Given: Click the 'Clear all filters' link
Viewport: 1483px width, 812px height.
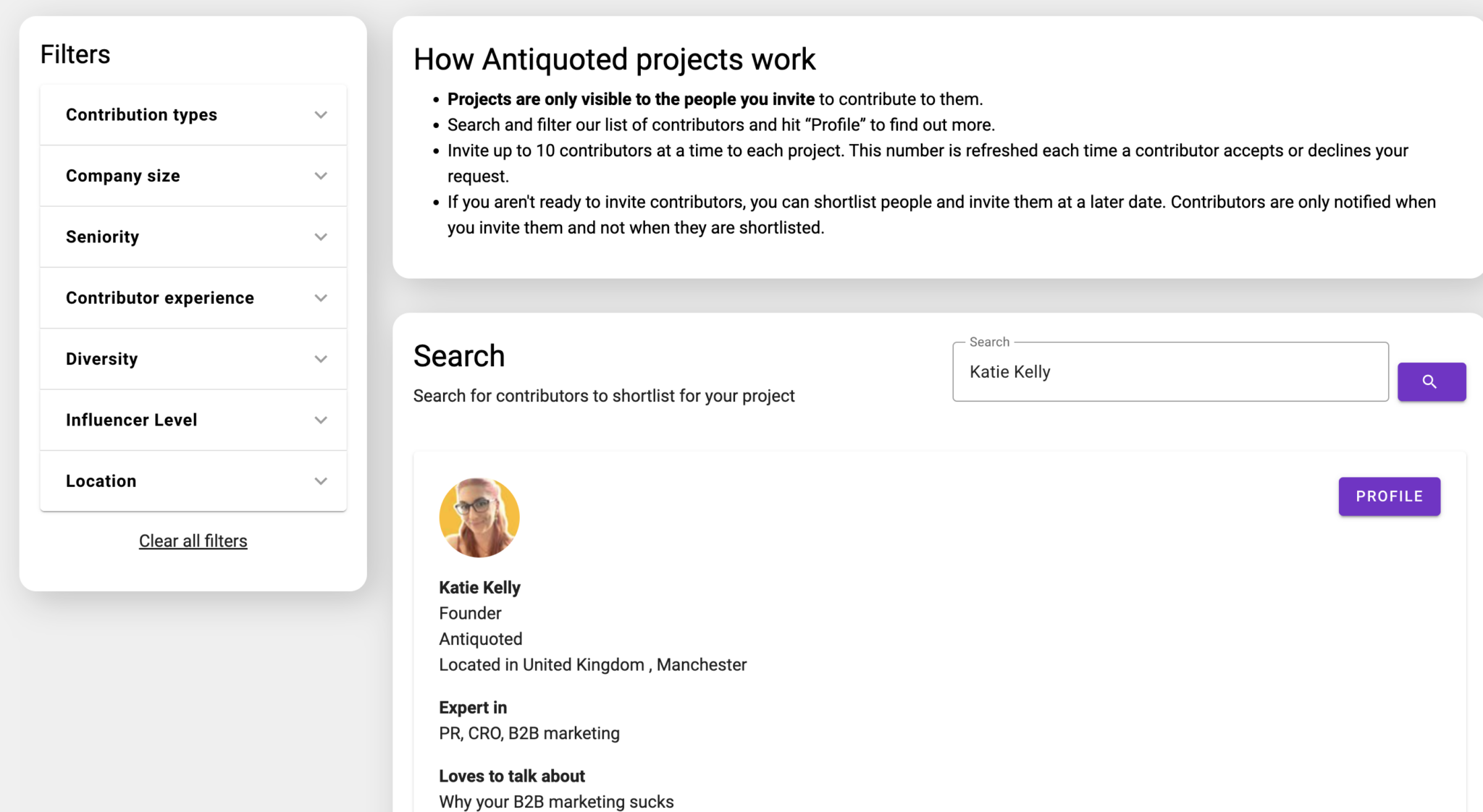Looking at the screenshot, I should click(192, 541).
